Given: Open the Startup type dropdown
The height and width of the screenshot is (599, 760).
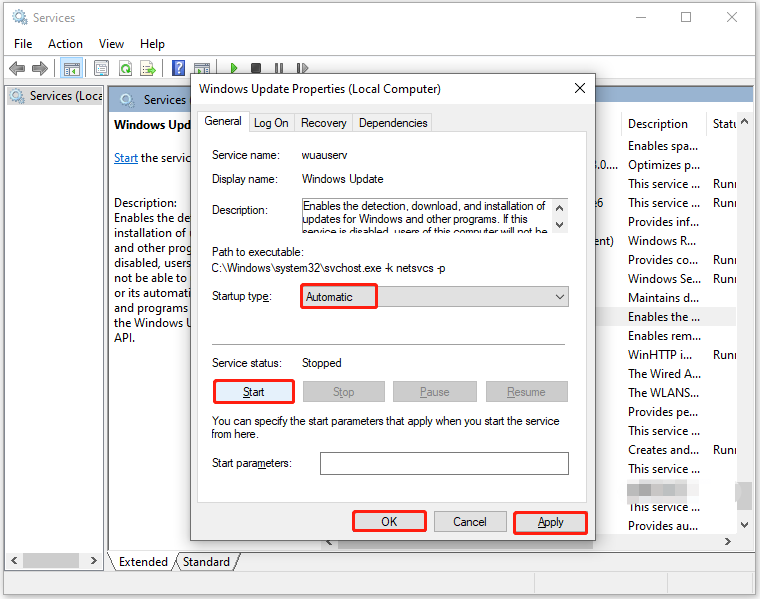Looking at the screenshot, I should (435, 297).
